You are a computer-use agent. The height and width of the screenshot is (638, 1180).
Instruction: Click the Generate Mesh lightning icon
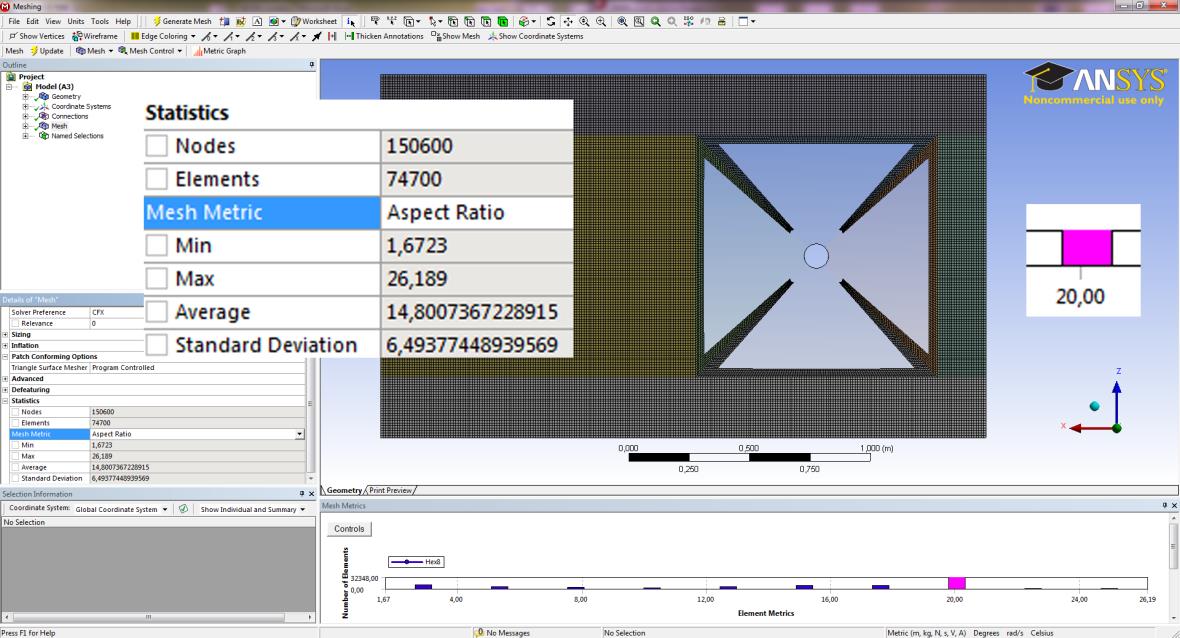point(157,21)
